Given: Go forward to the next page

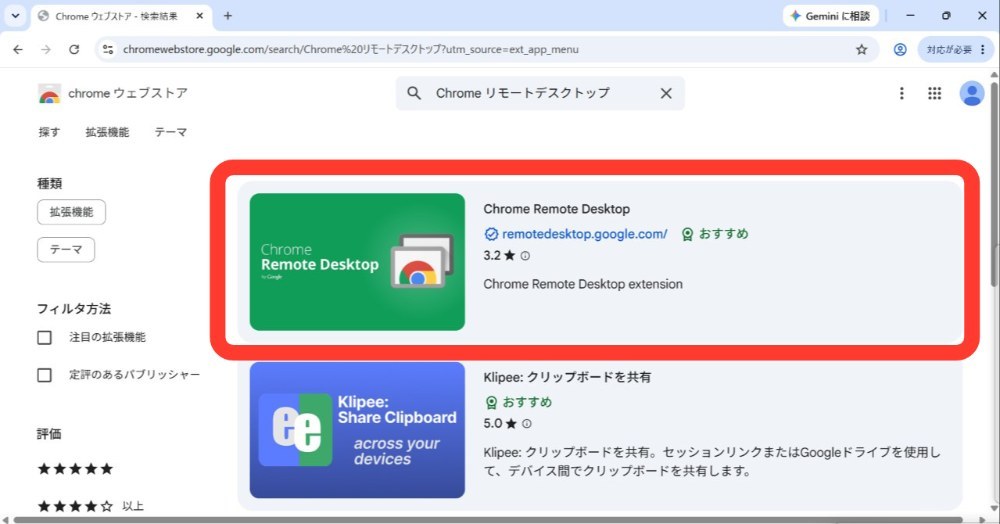Looking at the screenshot, I should [46, 50].
